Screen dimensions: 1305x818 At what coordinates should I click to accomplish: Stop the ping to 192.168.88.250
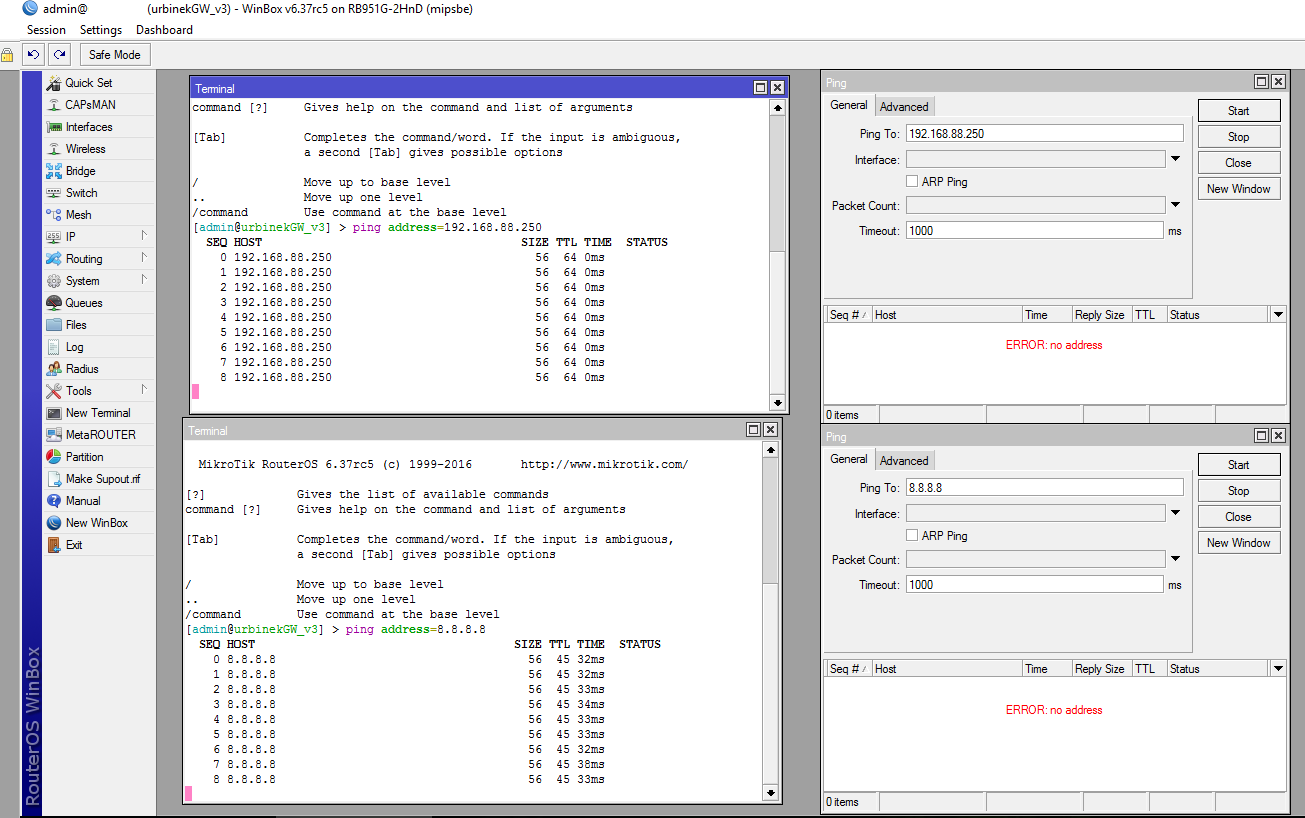click(x=1238, y=136)
